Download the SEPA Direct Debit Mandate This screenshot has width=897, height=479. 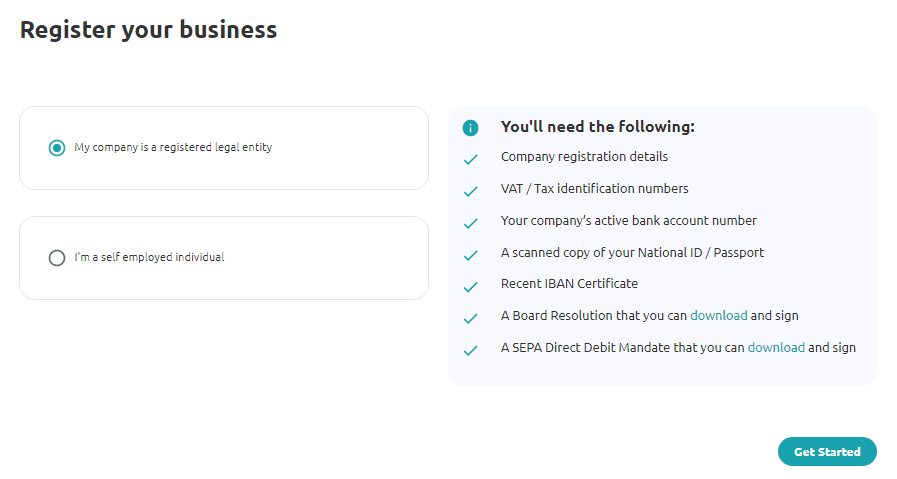pyautogui.click(x=776, y=347)
